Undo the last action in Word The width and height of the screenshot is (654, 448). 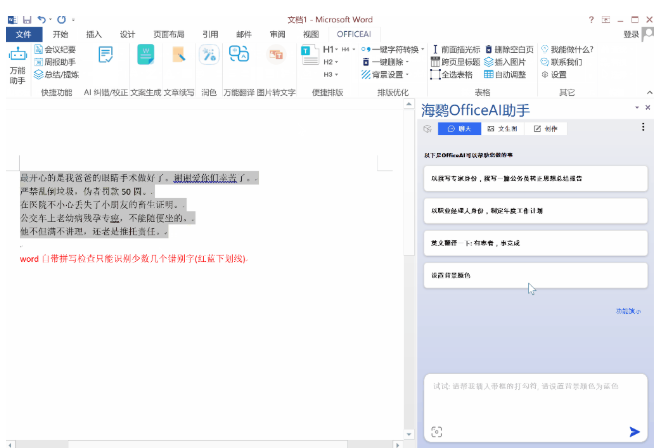tap(41, 20)
